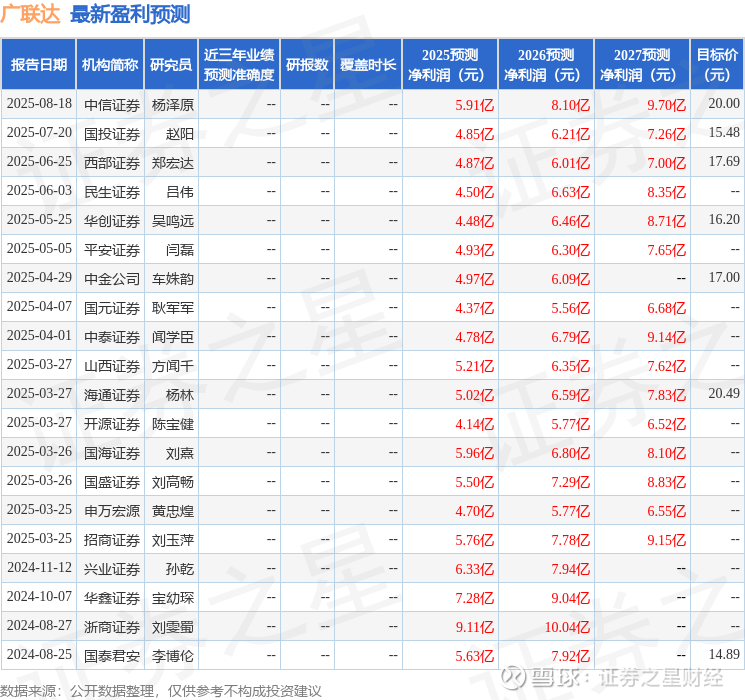
Task: Click the 覆盖时长 column header
Action: [x=368, y=65]
